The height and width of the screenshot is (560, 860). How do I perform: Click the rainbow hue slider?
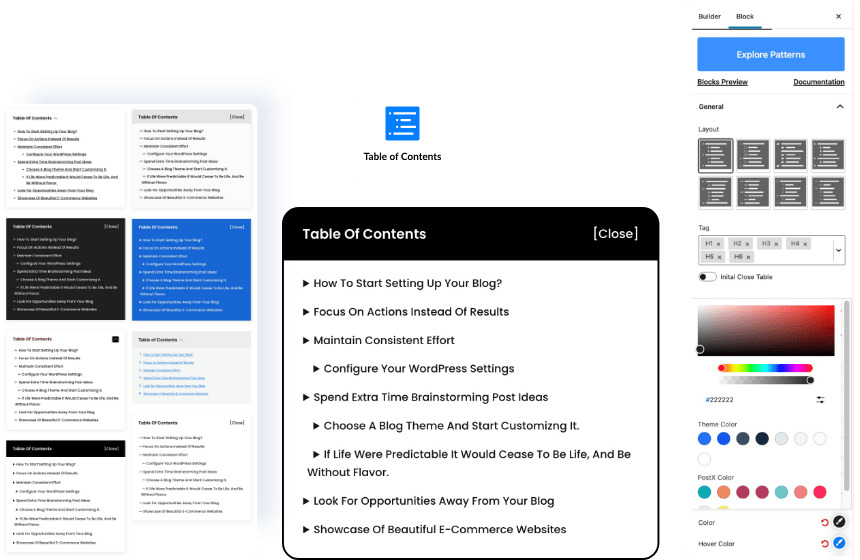tap(765, 368)
